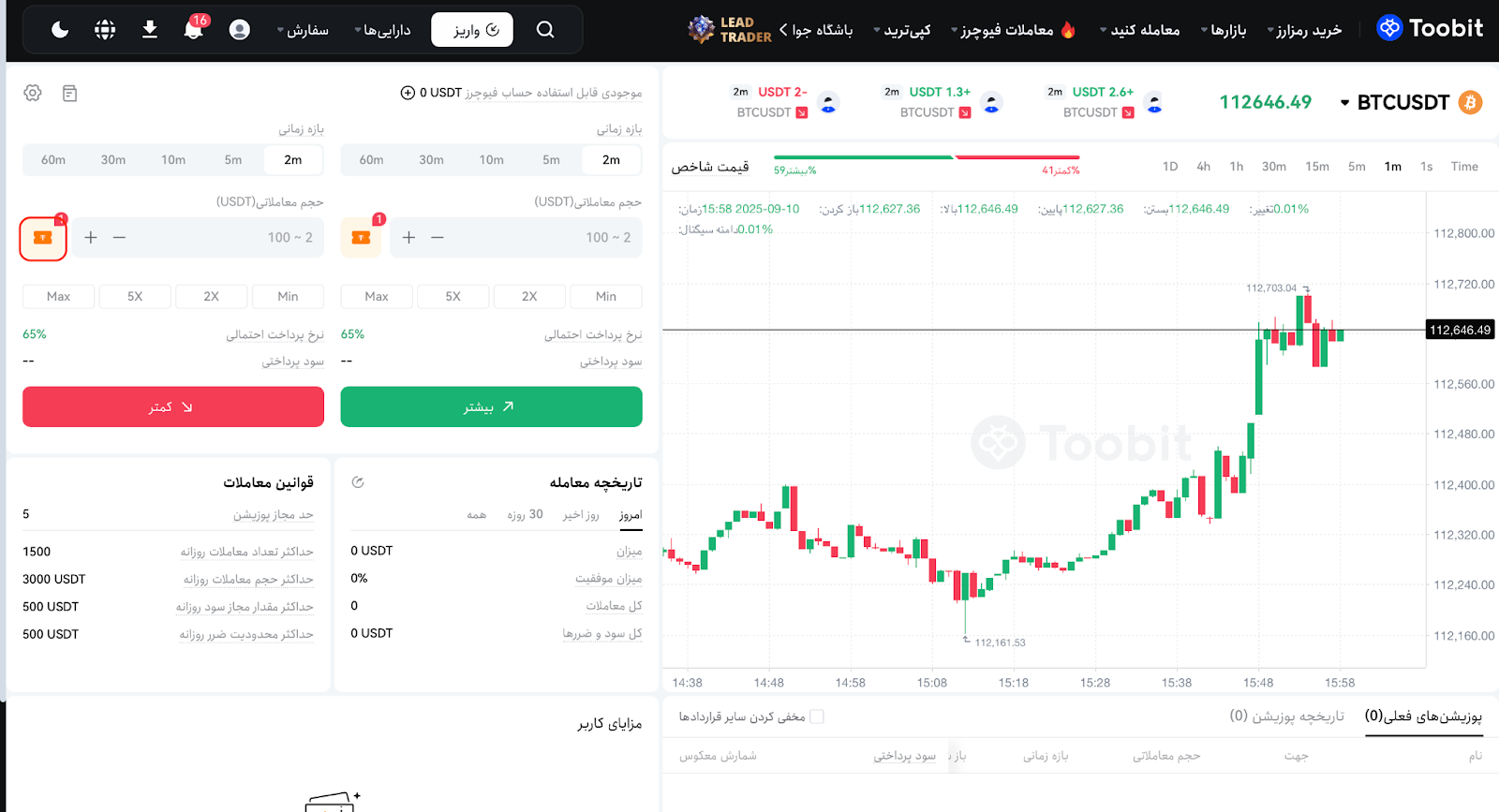The image size is (1499, 812).
Task: Open the دارایی‌ها assets dropdown
Action: [382, 30]
